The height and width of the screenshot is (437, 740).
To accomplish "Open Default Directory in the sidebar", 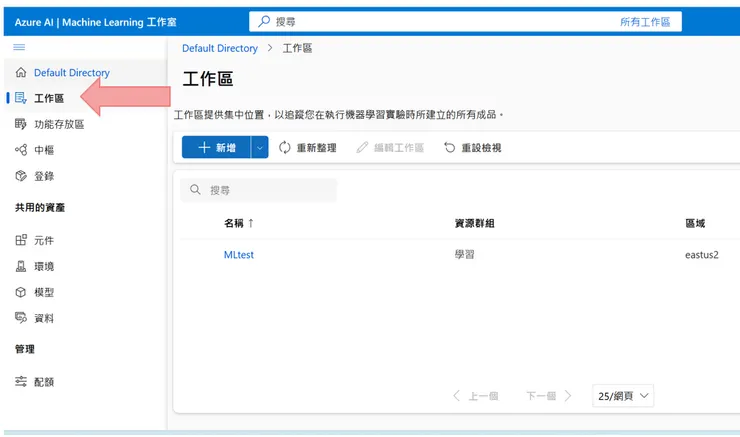I will click(72, 72).
